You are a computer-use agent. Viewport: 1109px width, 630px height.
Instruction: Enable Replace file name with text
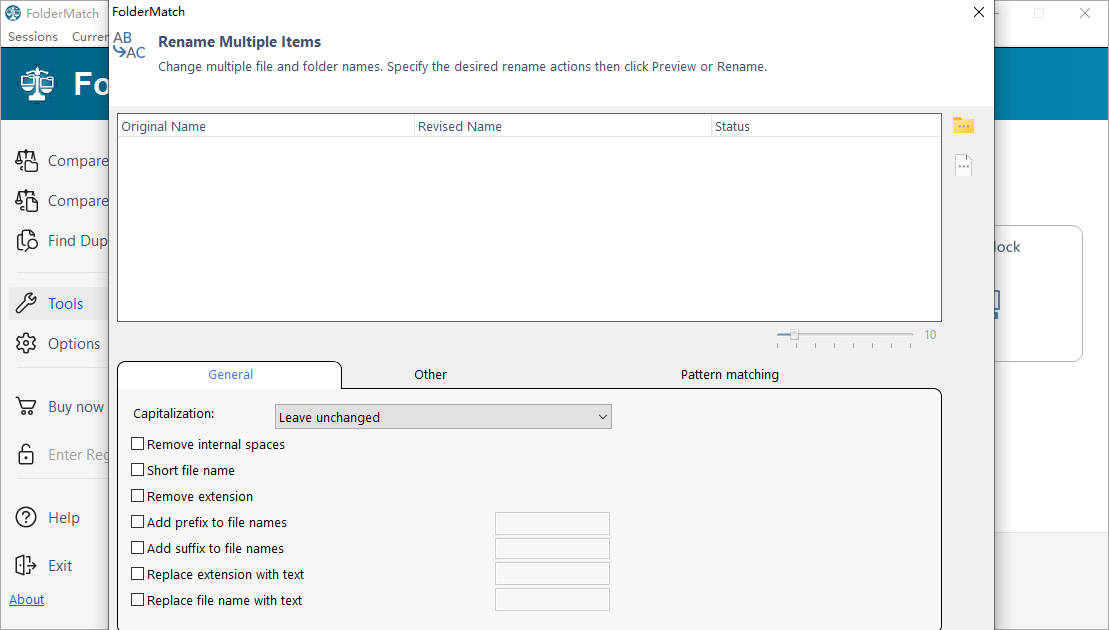pyautogui.click(x=138, y=600)
